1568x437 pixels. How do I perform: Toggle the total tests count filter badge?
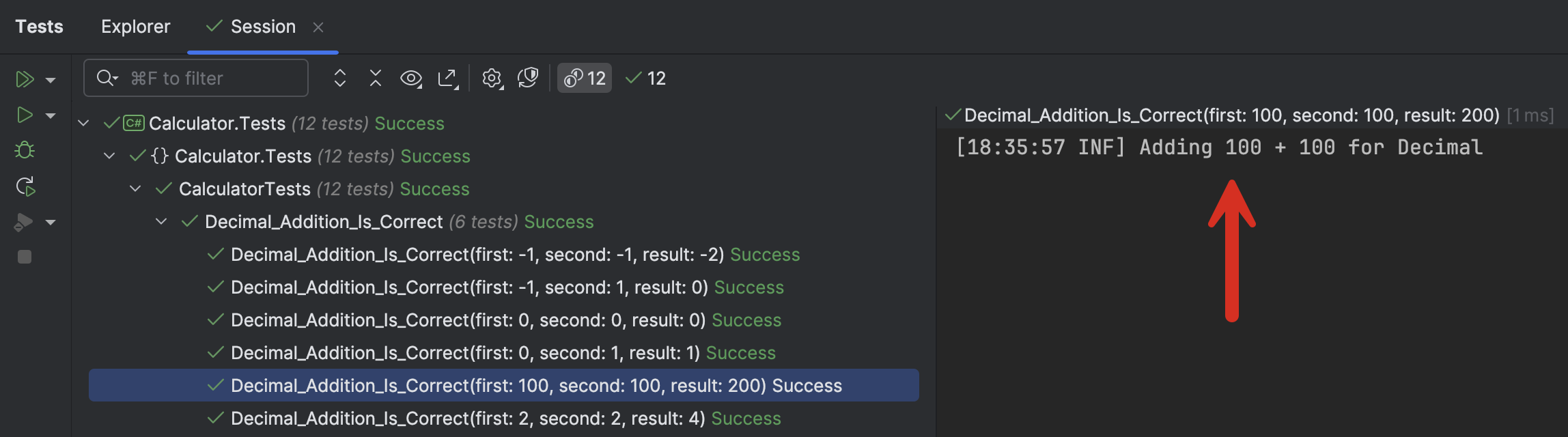pyautogui.click(x=584, y=78)
